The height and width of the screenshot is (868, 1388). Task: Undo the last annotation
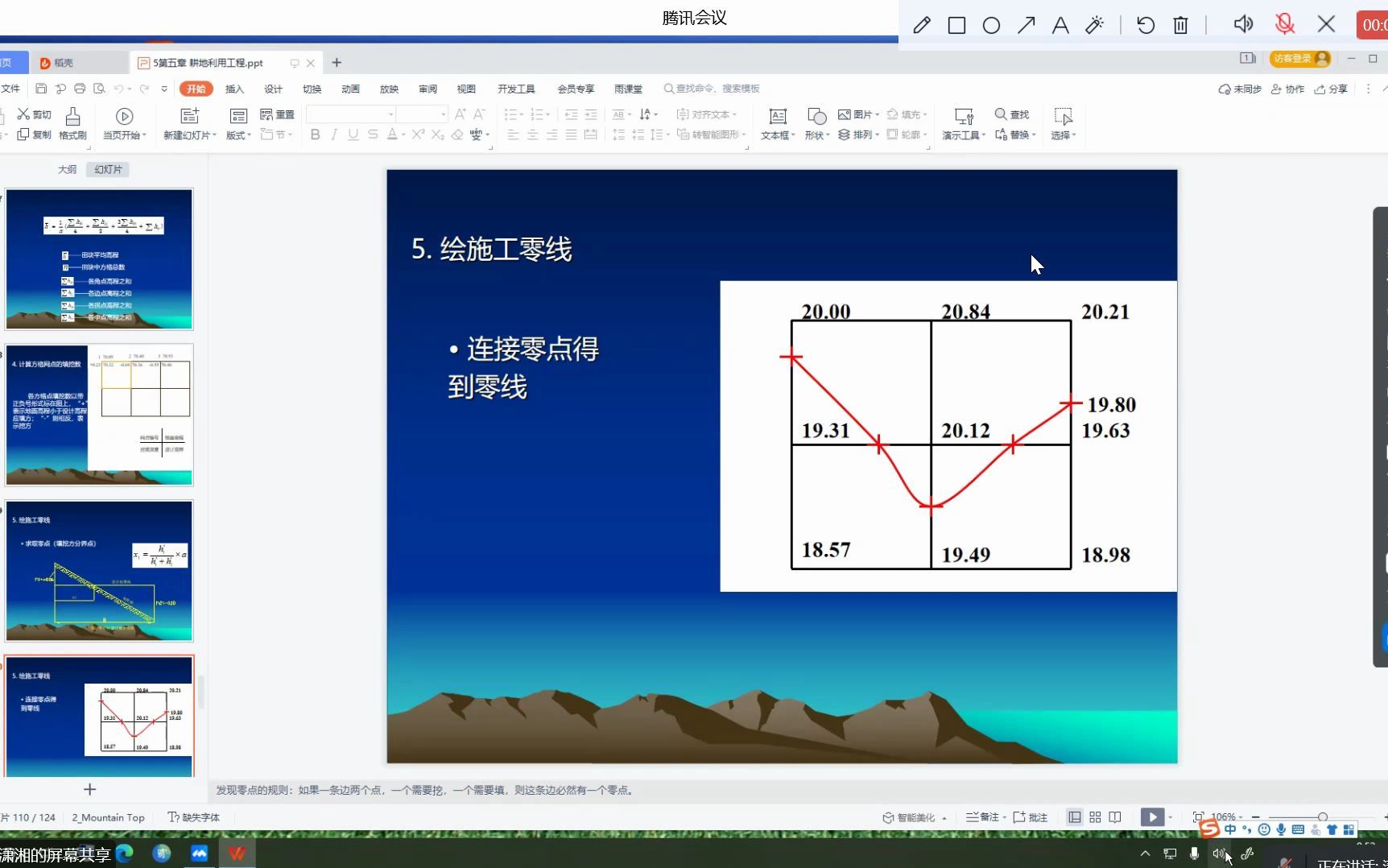1146,25
